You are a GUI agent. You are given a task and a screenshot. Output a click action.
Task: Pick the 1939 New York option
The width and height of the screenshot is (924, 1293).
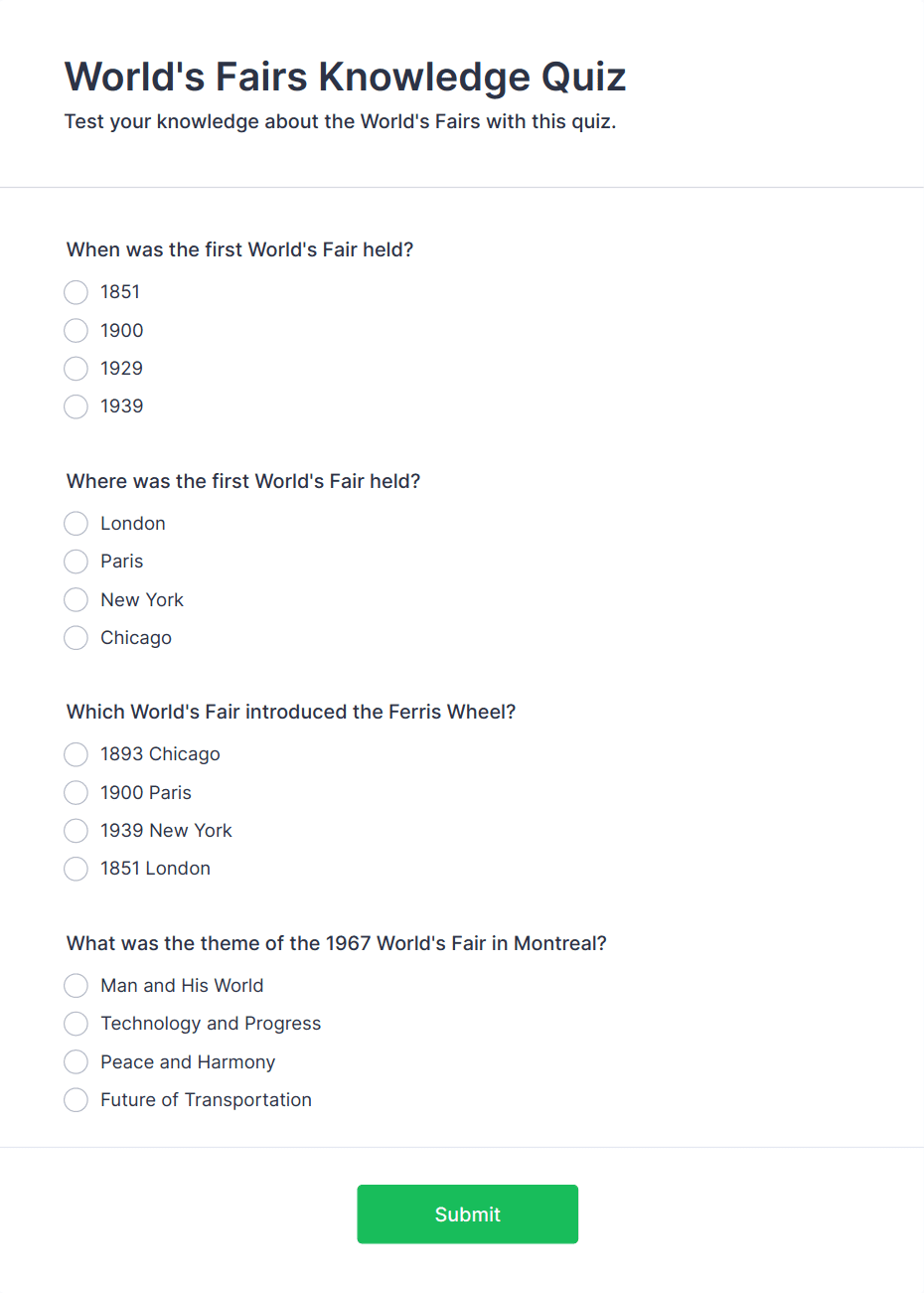(x=77, y=831)
